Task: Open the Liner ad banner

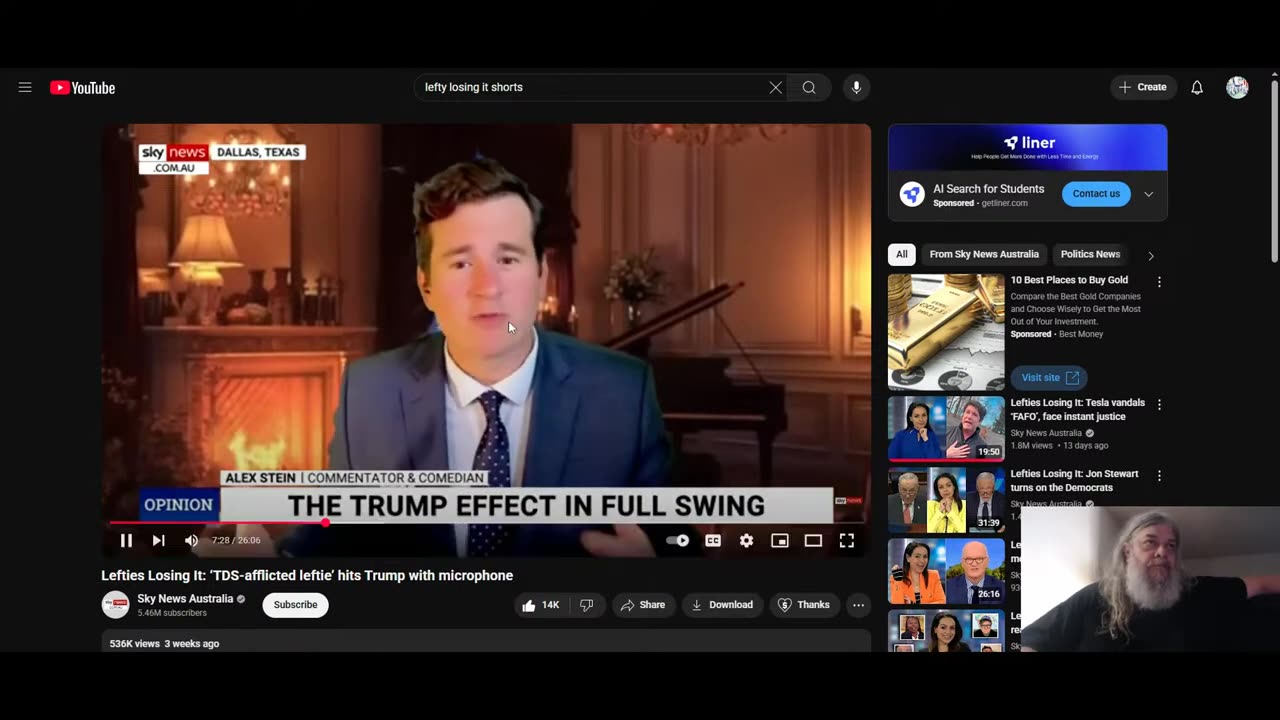Action: point(1027,147)
